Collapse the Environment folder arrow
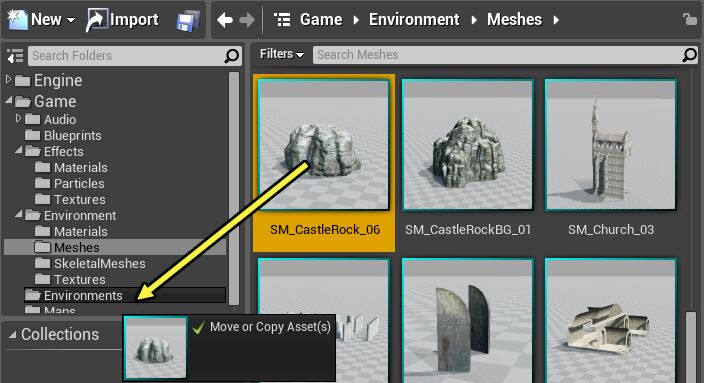The height and width of the screenshot is (383, 704). (19, 214)
